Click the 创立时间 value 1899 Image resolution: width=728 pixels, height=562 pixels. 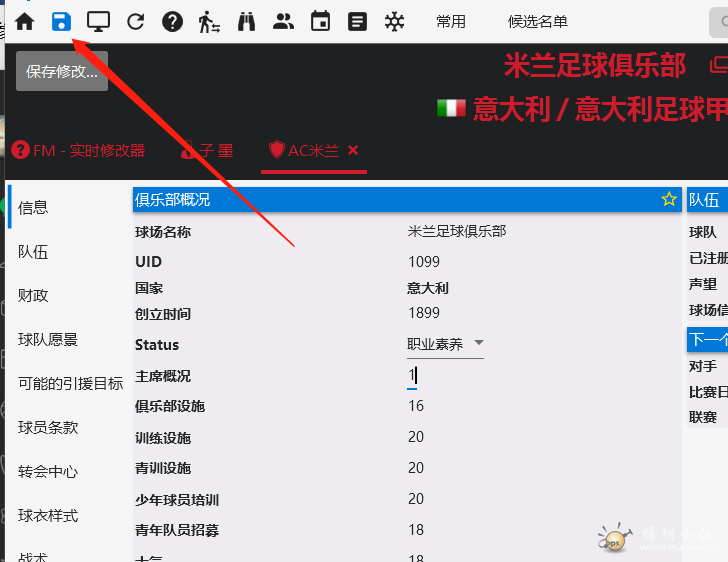pos(424,313)
